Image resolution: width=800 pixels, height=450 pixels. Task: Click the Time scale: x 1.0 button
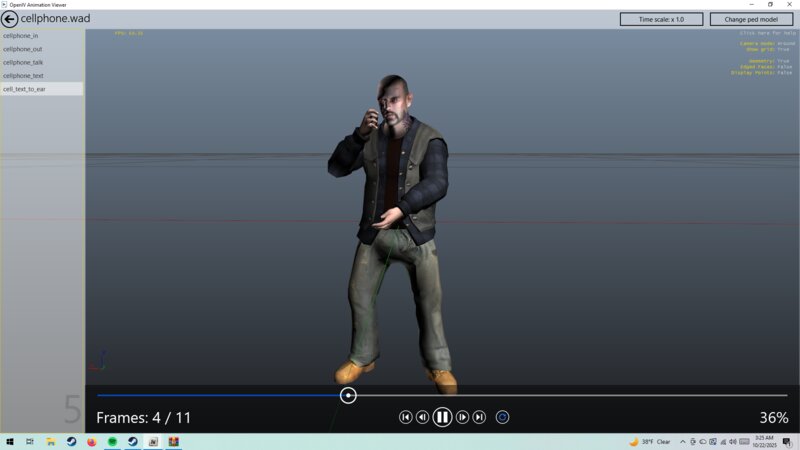(661, 19)
